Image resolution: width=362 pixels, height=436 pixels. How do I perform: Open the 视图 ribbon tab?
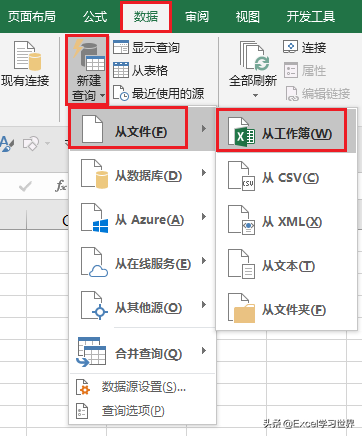[248, 16]
